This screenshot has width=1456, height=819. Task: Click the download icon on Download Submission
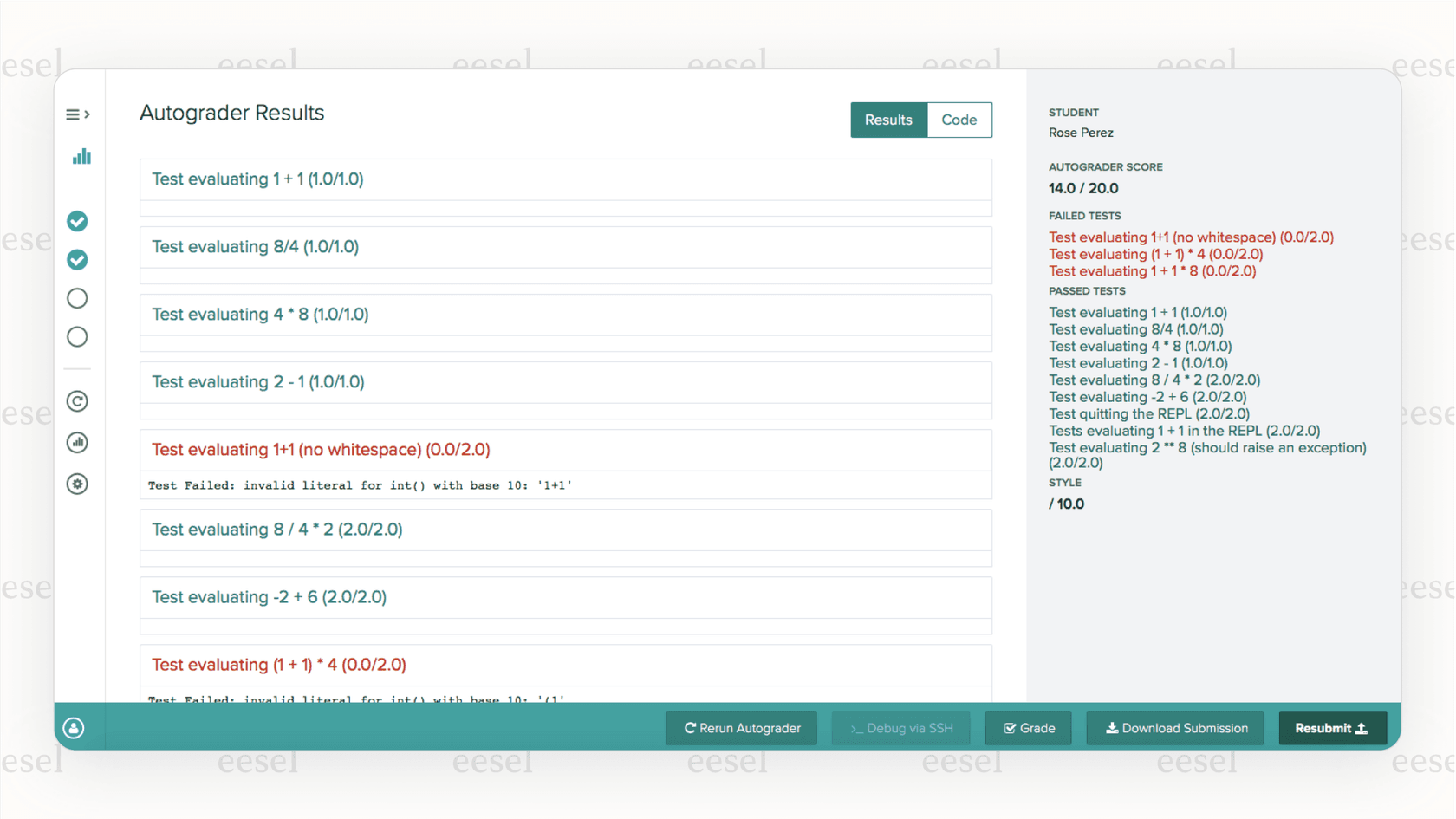coord(1112,728)
